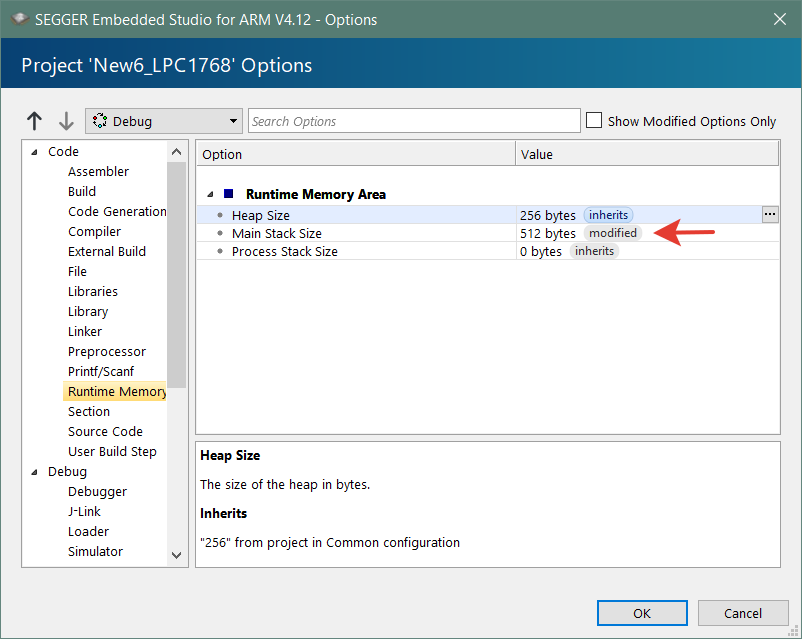Select Compiler in the options tree
Viewport: 802px width, 639px height.
[x=95, y=231]
